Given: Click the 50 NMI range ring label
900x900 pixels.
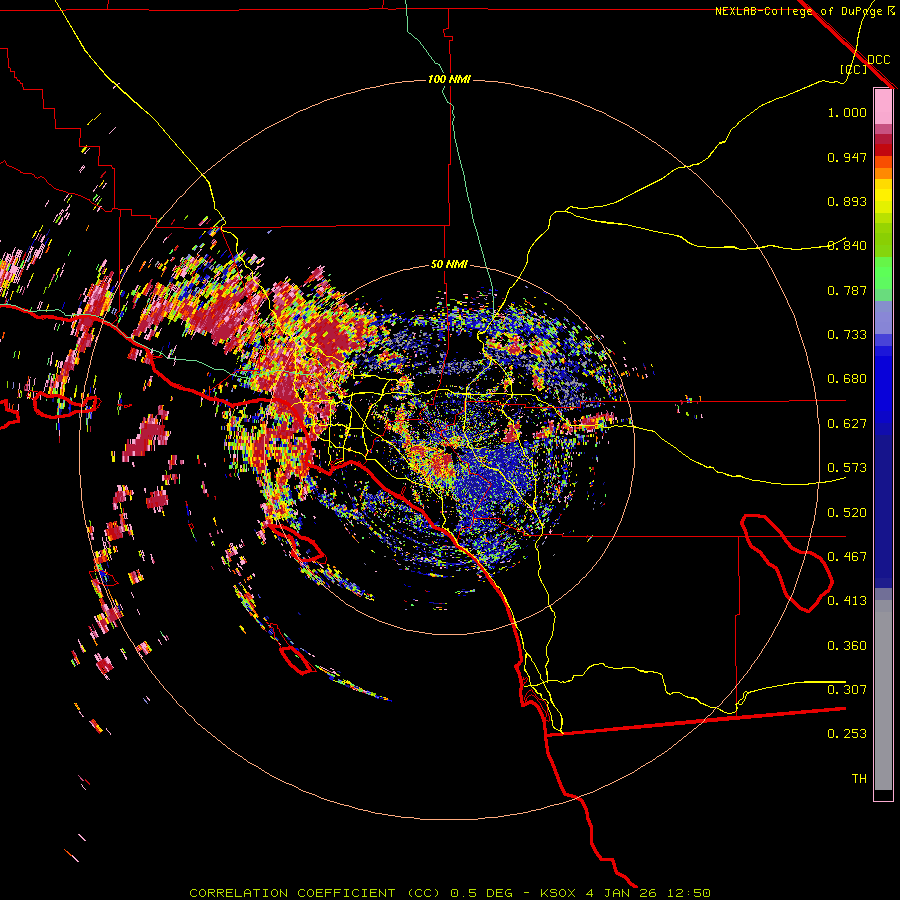Looking at the screenshot, I should pyautogui.click(x=449, y=264).
